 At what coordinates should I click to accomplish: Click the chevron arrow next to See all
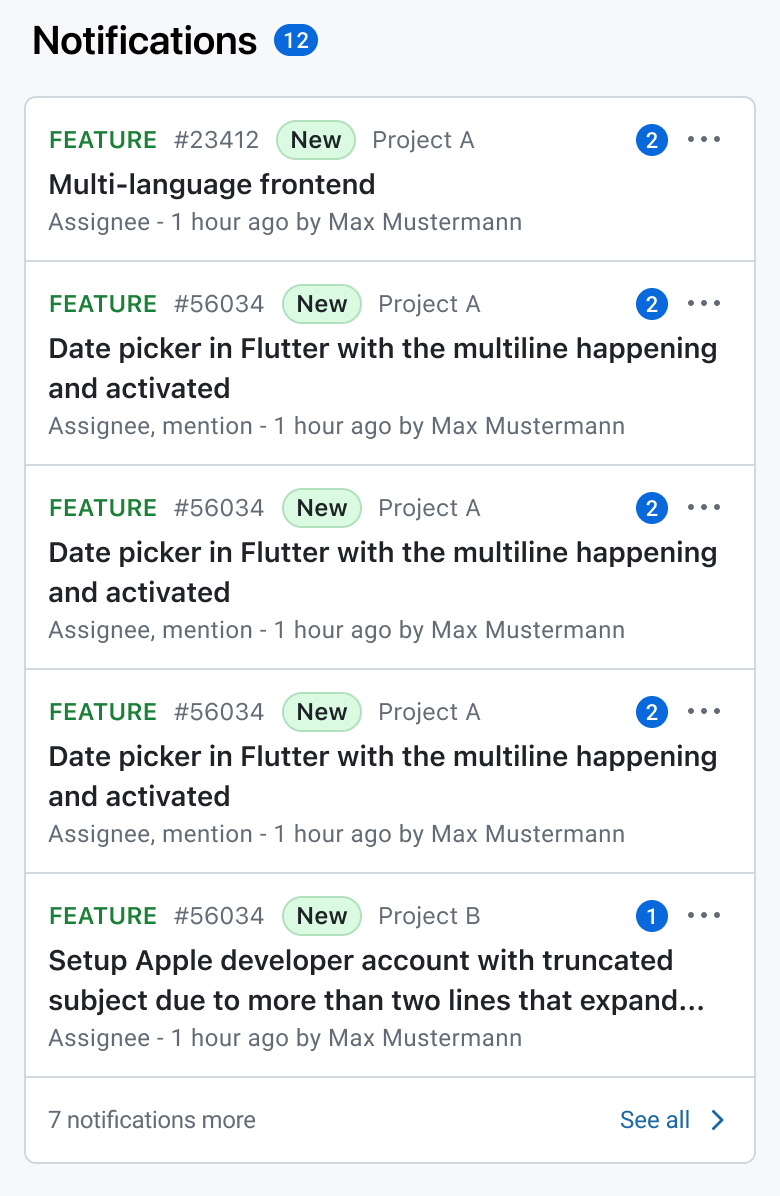(717, 1120)
